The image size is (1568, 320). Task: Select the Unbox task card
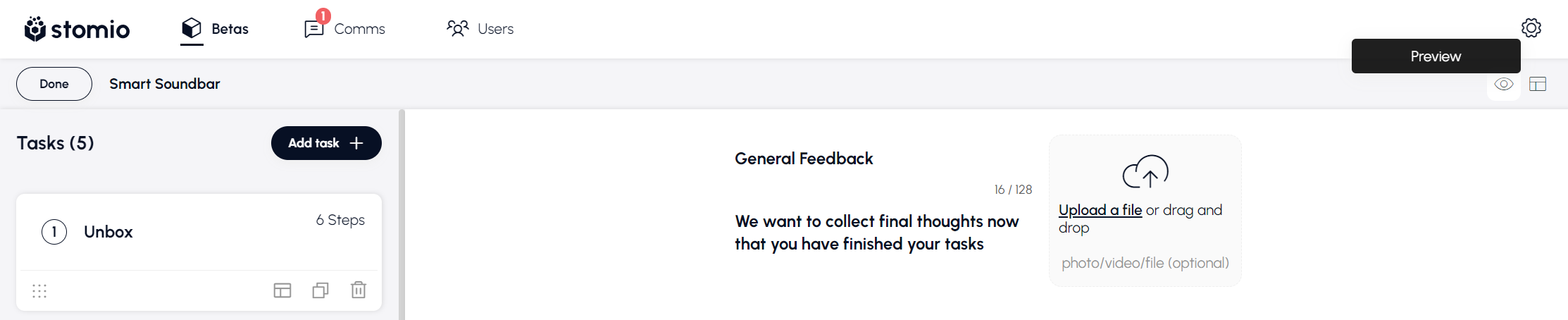pyautogui.click(x=199, y=232)
